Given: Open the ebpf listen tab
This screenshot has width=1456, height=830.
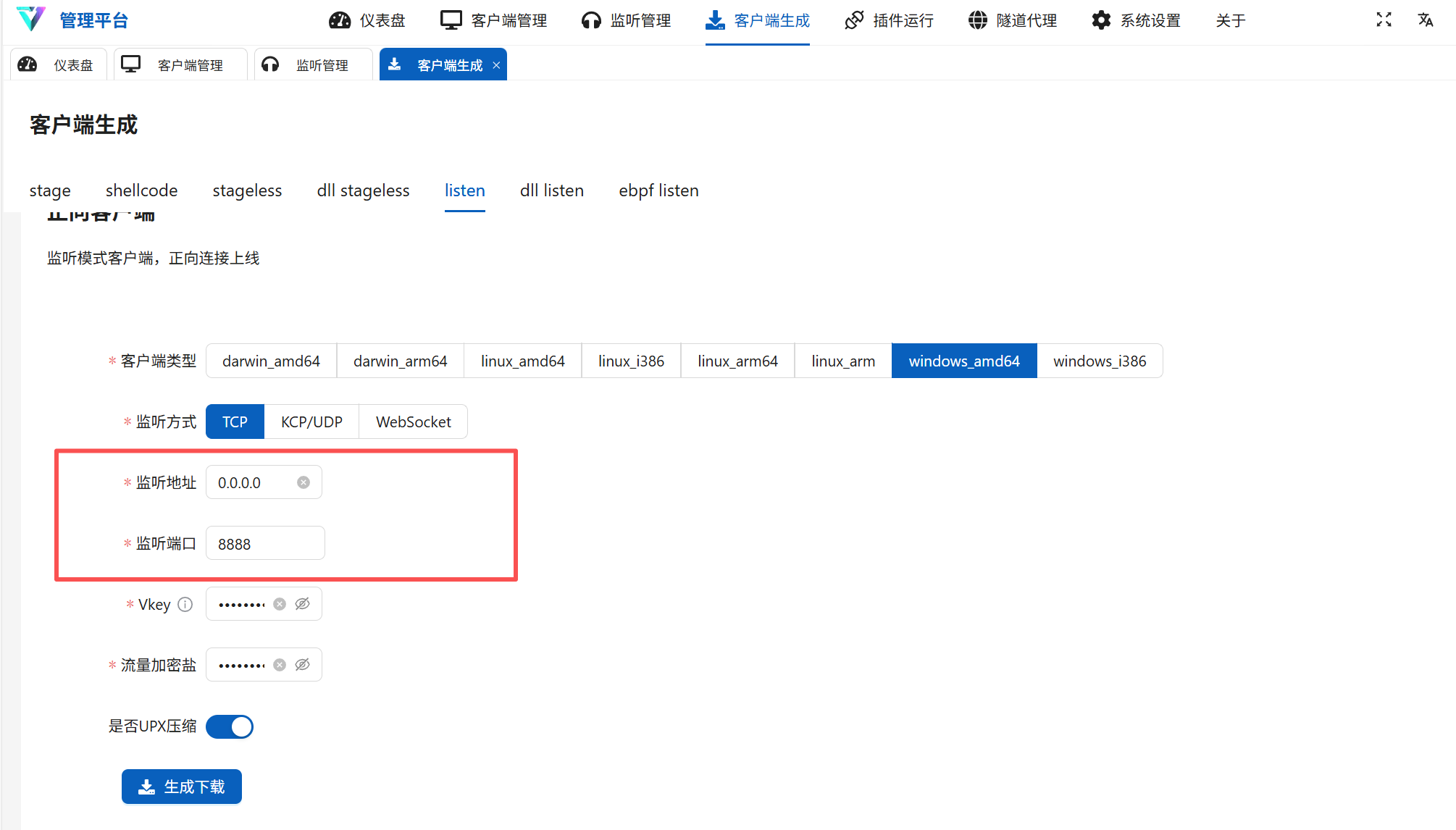Looking at the screenshot, I should 658,190.
